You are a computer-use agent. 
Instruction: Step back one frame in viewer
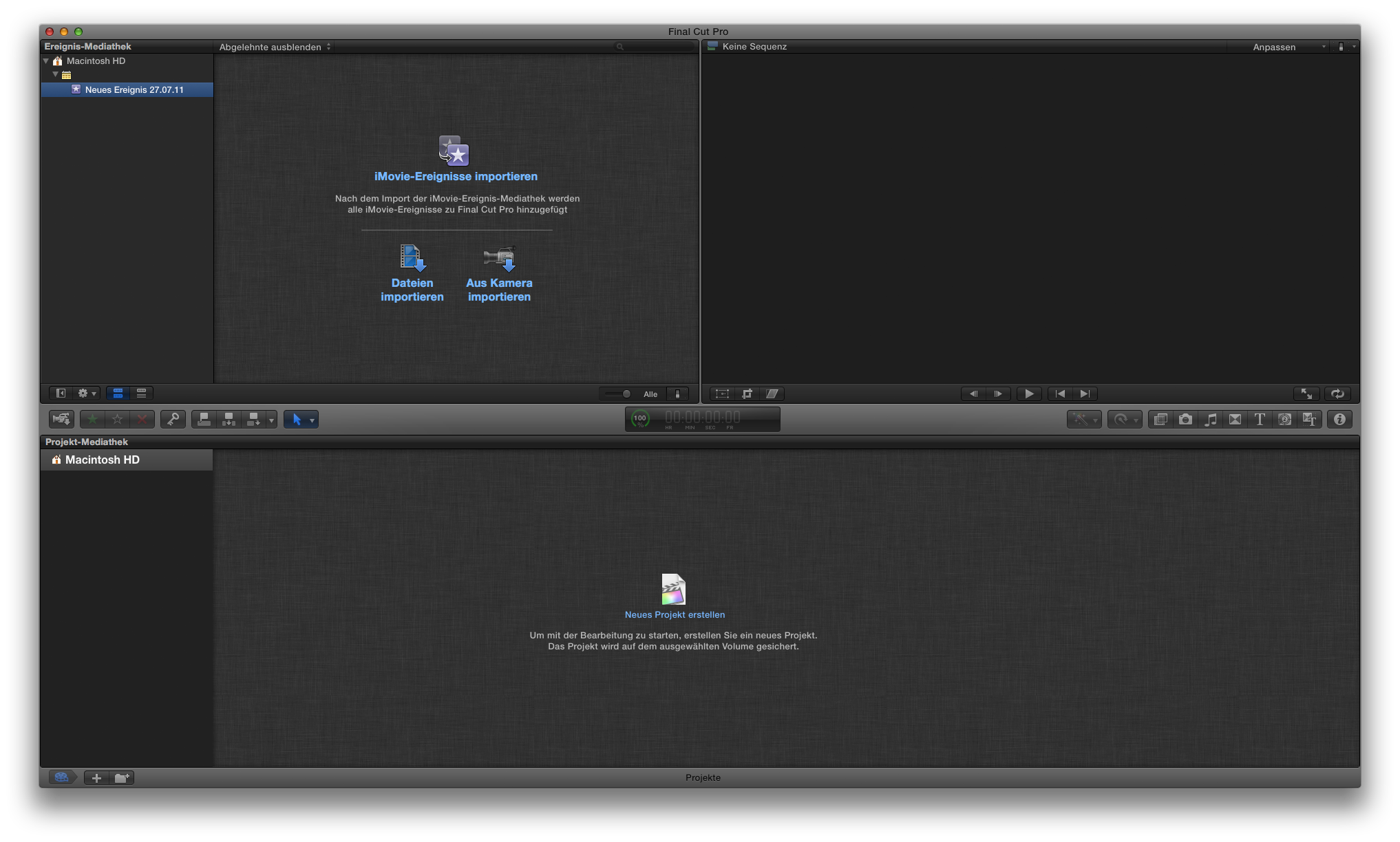[973, 393]
